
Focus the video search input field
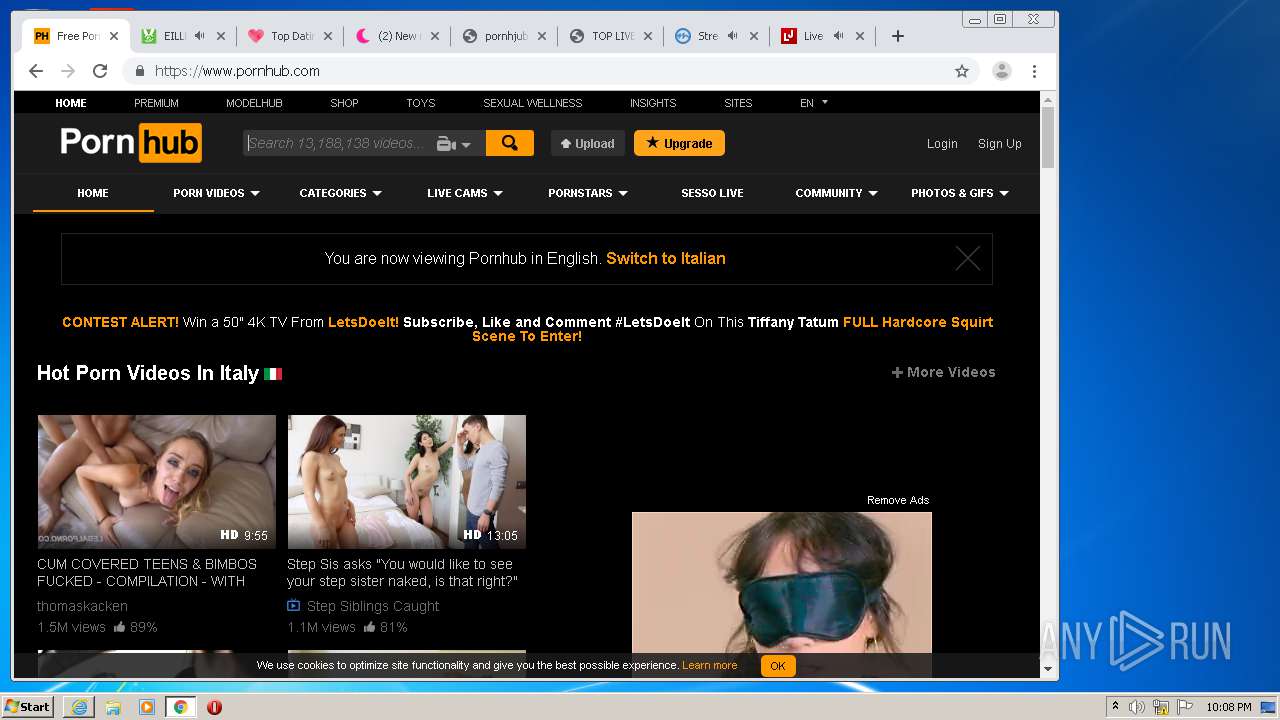(x=338, y=143)
